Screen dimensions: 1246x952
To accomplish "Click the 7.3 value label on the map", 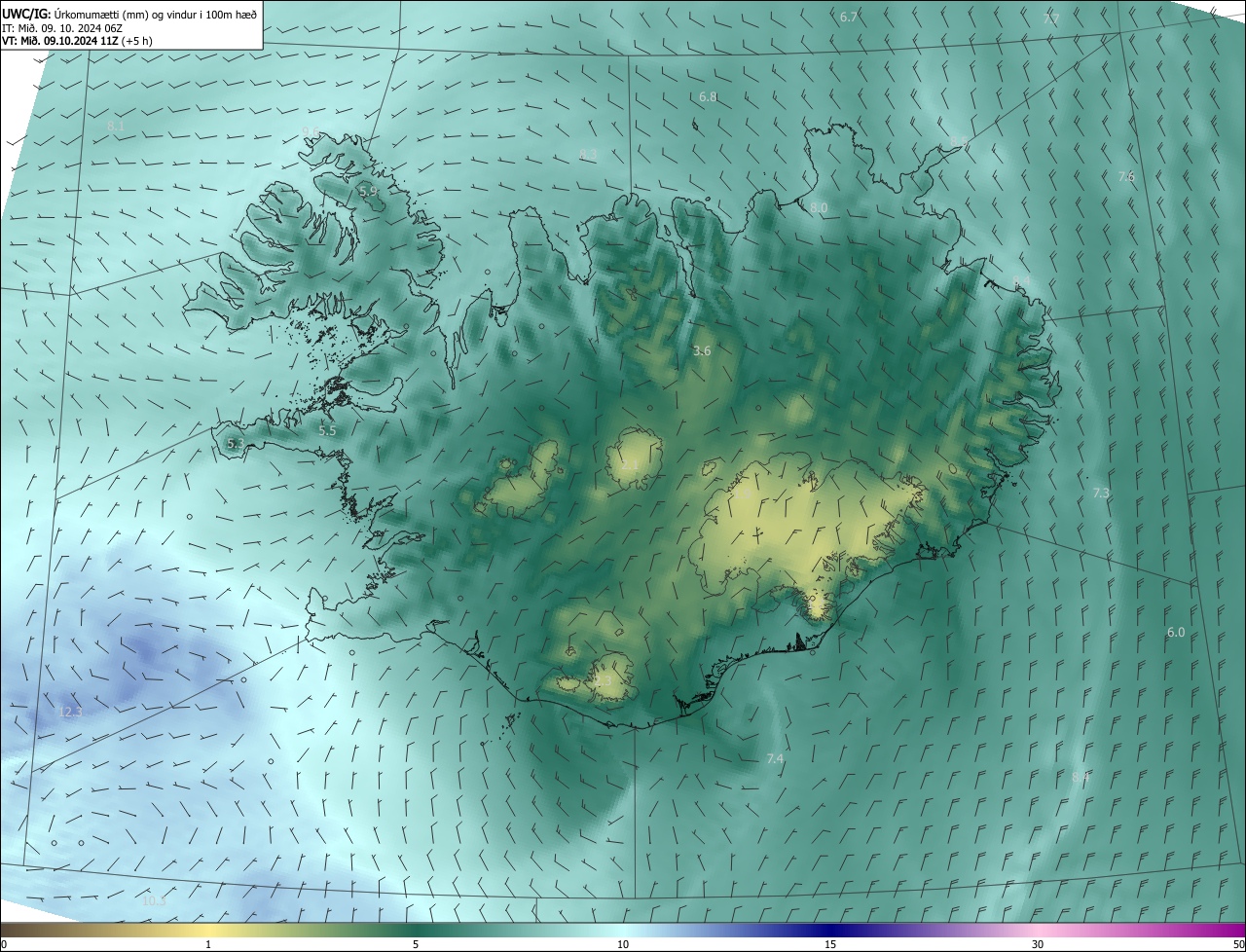I will click(1101, 494).
